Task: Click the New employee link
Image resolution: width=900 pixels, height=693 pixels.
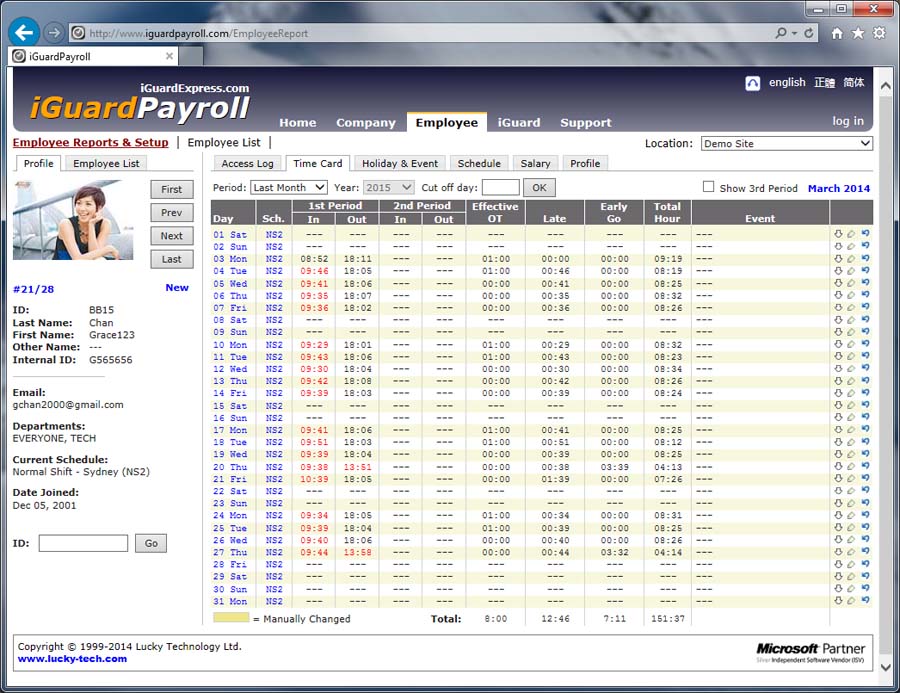Action: (x=177, y=288)
